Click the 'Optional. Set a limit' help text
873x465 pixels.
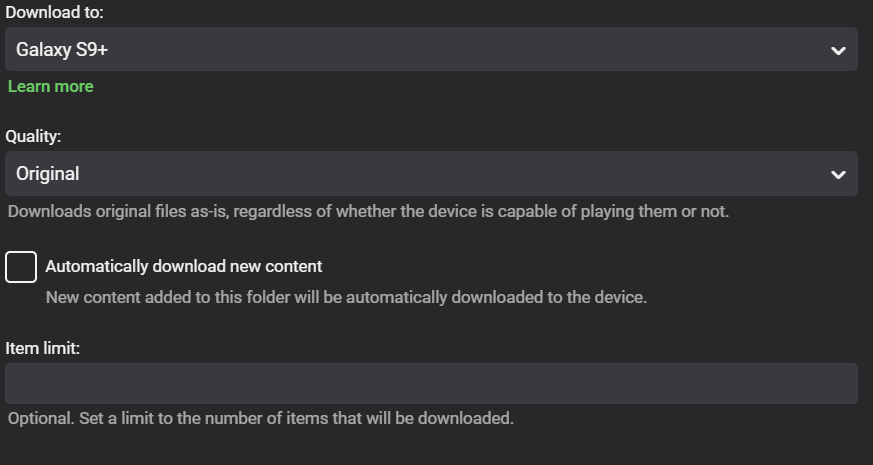(x=260, y=418)
